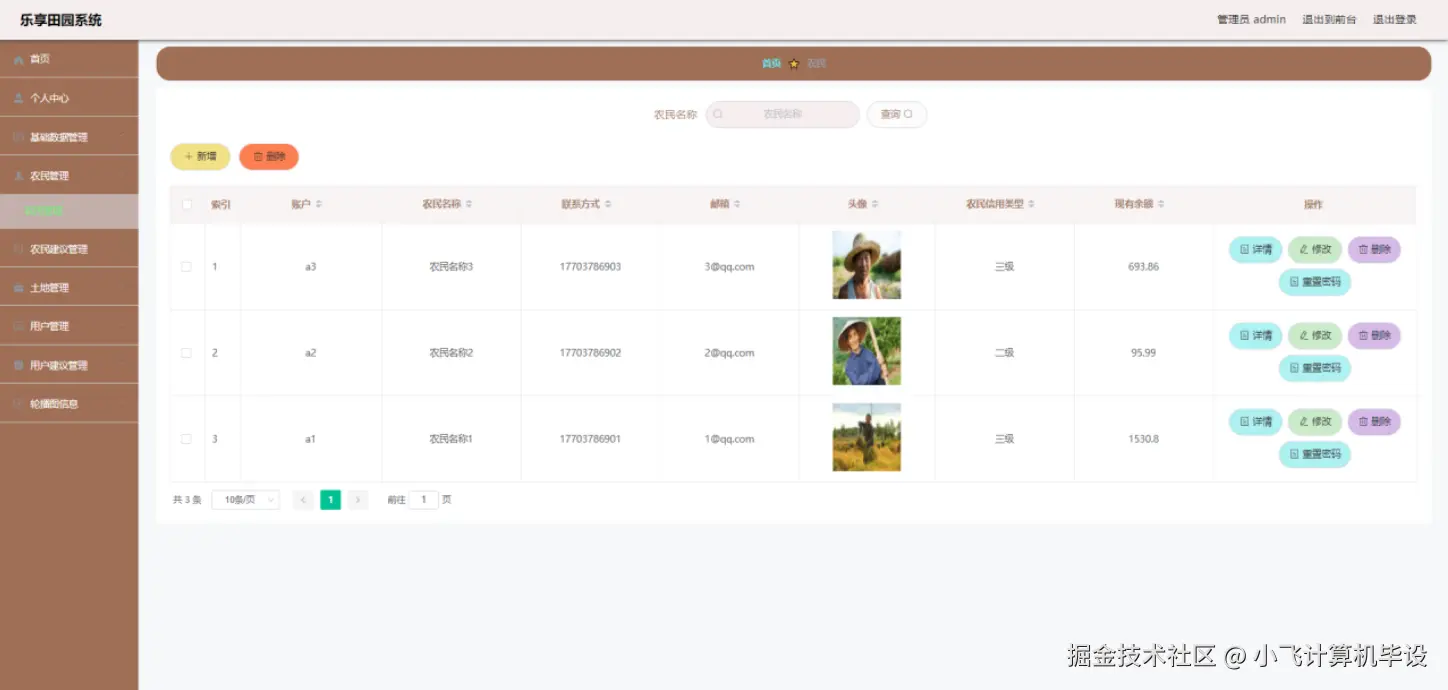Click the 二级 credit type cell

[1004, 353]
